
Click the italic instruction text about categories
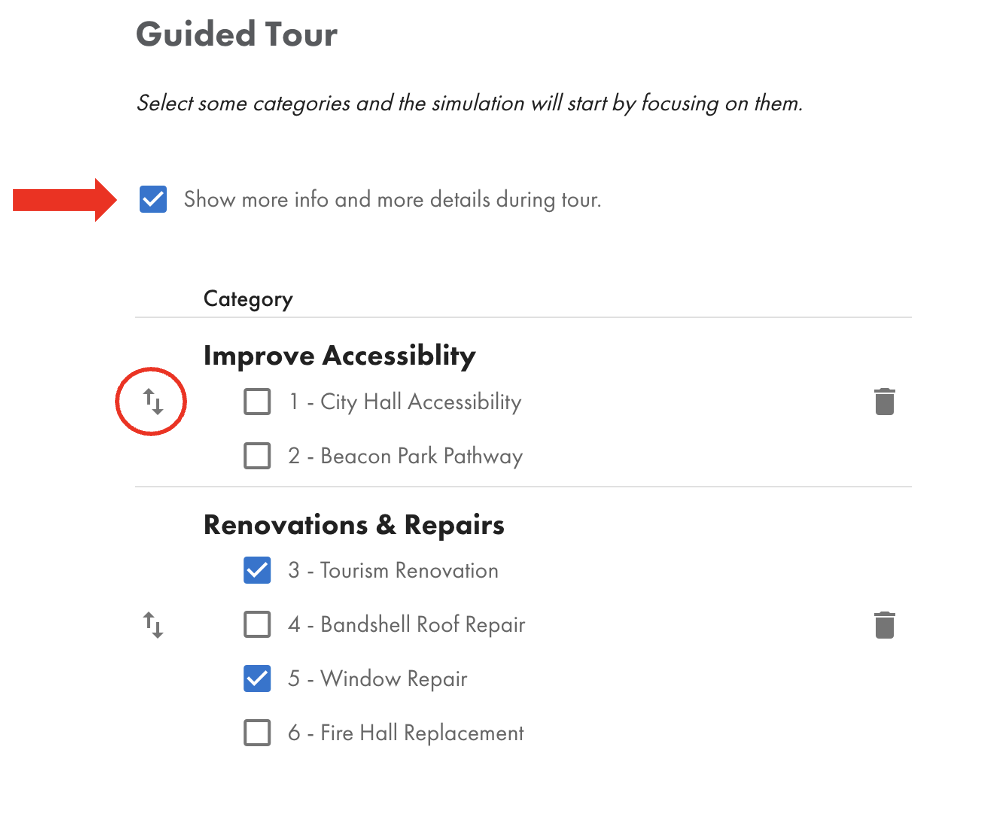click(x=470, y=104)
